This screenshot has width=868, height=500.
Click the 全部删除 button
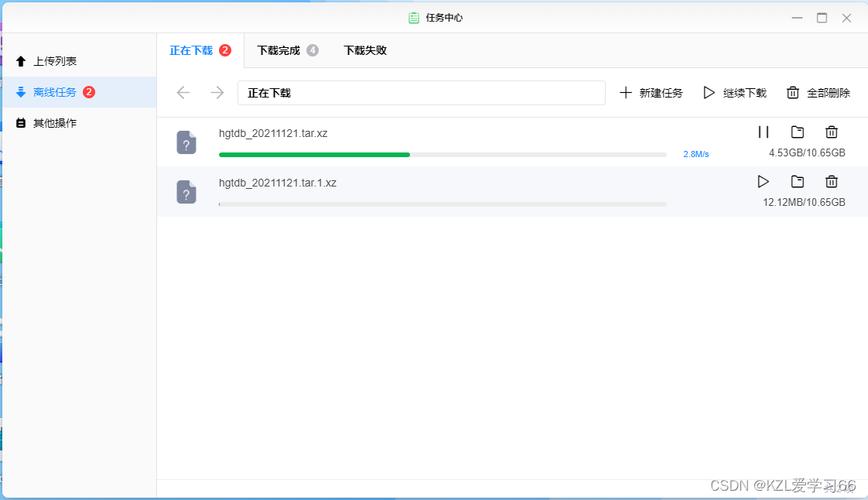[x=818, y=92]
